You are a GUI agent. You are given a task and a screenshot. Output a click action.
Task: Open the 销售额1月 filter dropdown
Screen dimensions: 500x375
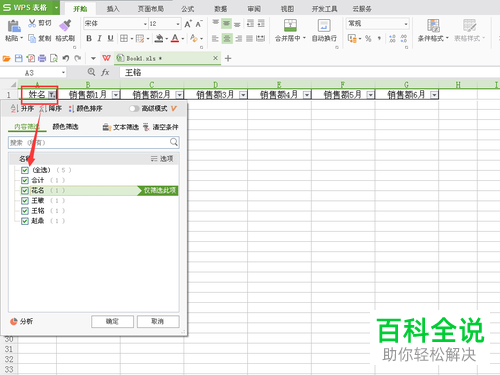point(116,95)
